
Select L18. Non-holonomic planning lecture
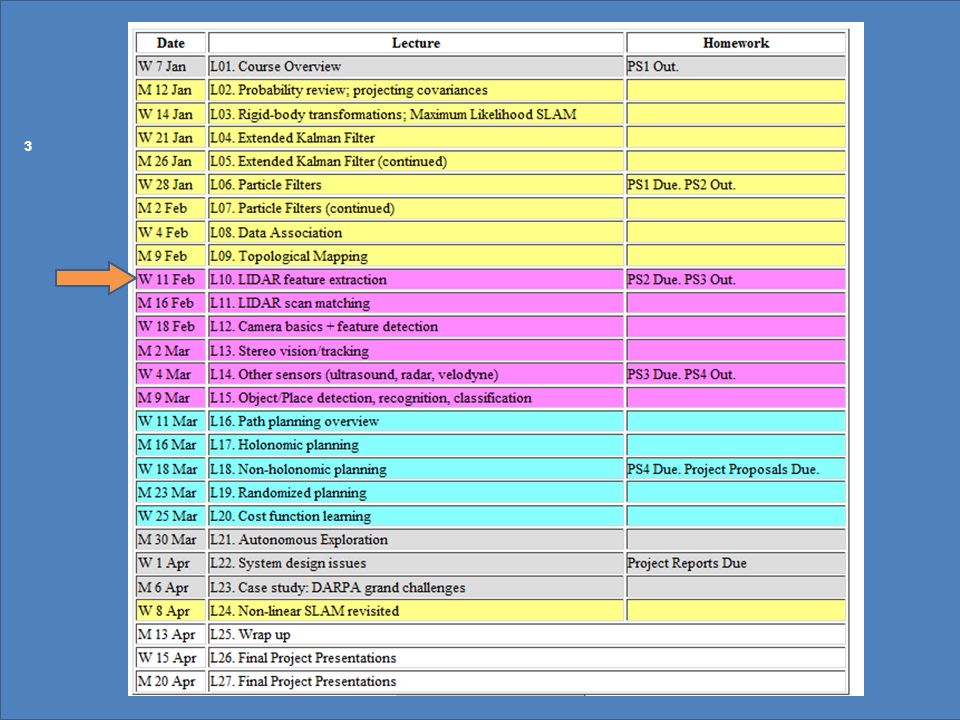point(416,469)
